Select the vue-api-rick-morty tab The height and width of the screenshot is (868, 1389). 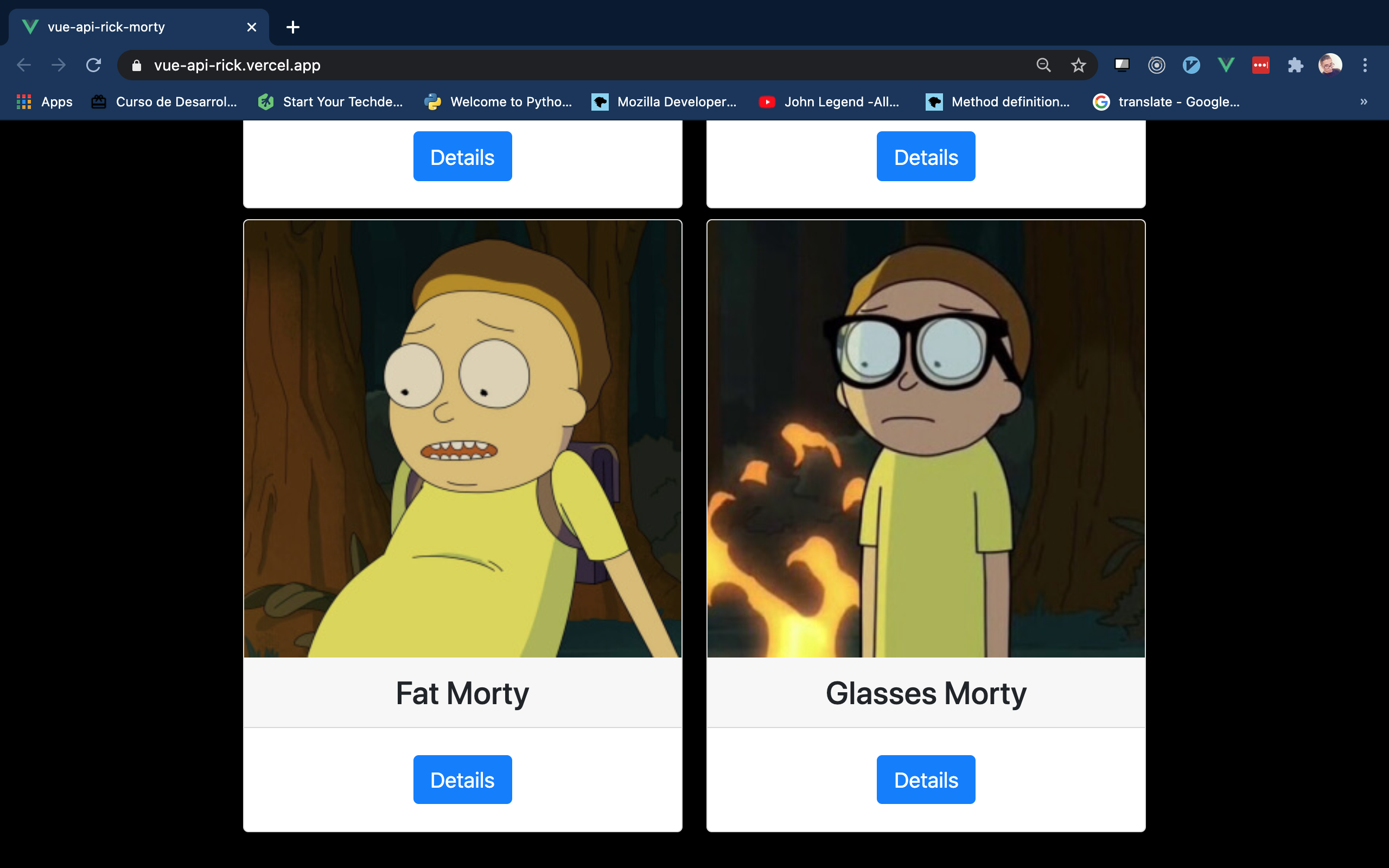[138, 27]
